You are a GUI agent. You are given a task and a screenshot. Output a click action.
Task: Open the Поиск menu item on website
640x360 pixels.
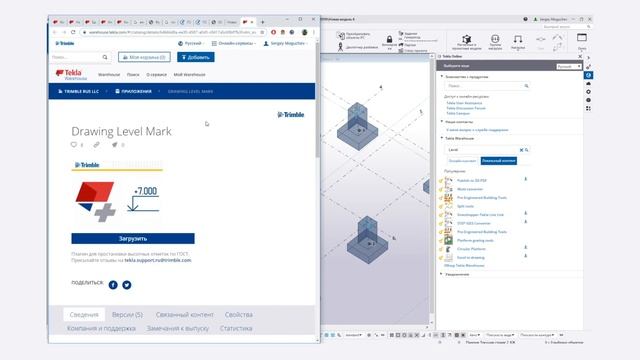click(133, 75)
